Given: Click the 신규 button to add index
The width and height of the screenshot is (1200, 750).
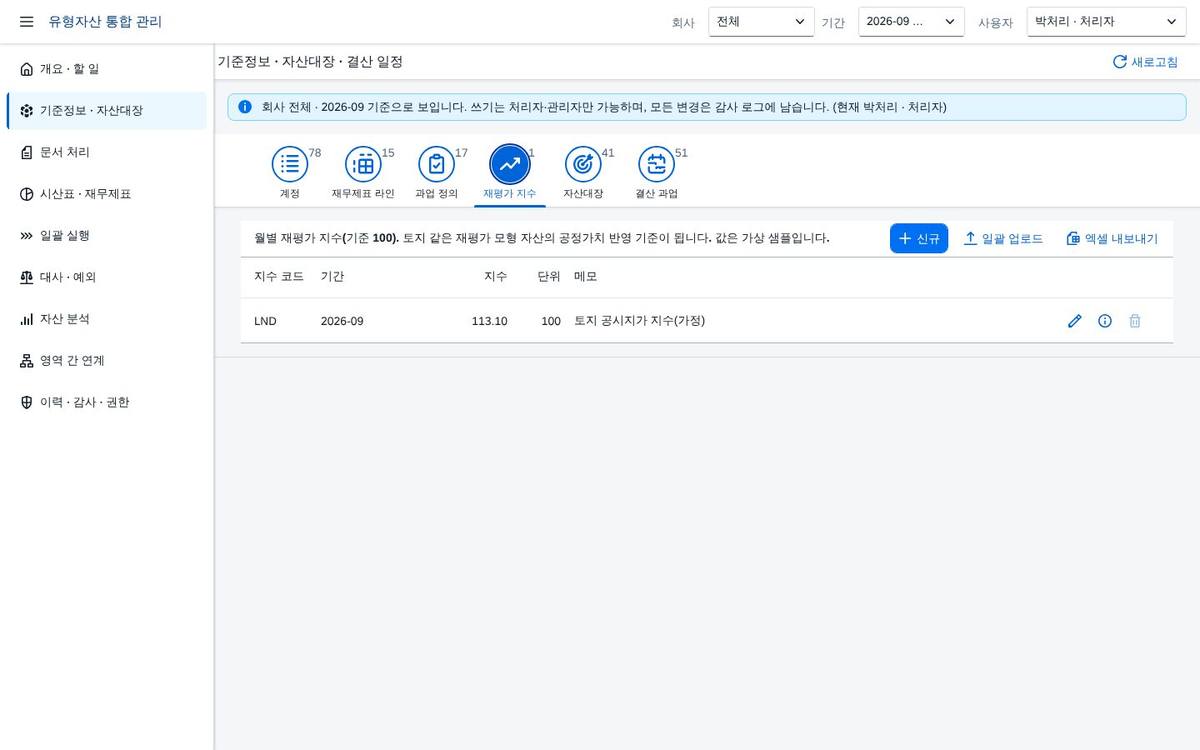Looking at the screenshot, I should coord(919,238).
